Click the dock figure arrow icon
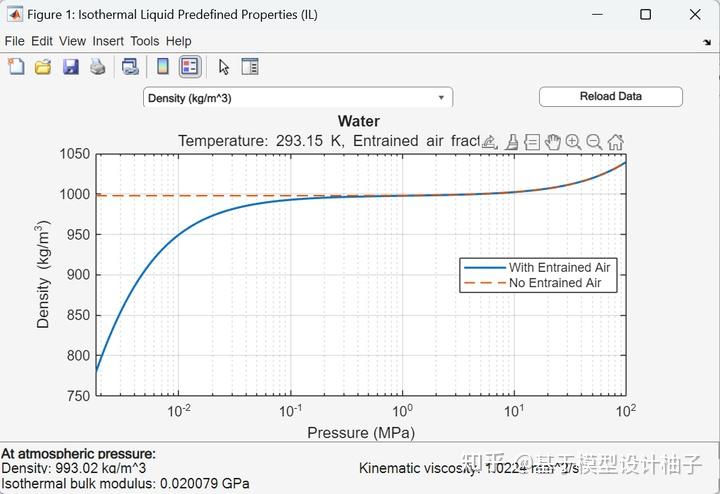720x494 pixels. click(707, 42)
